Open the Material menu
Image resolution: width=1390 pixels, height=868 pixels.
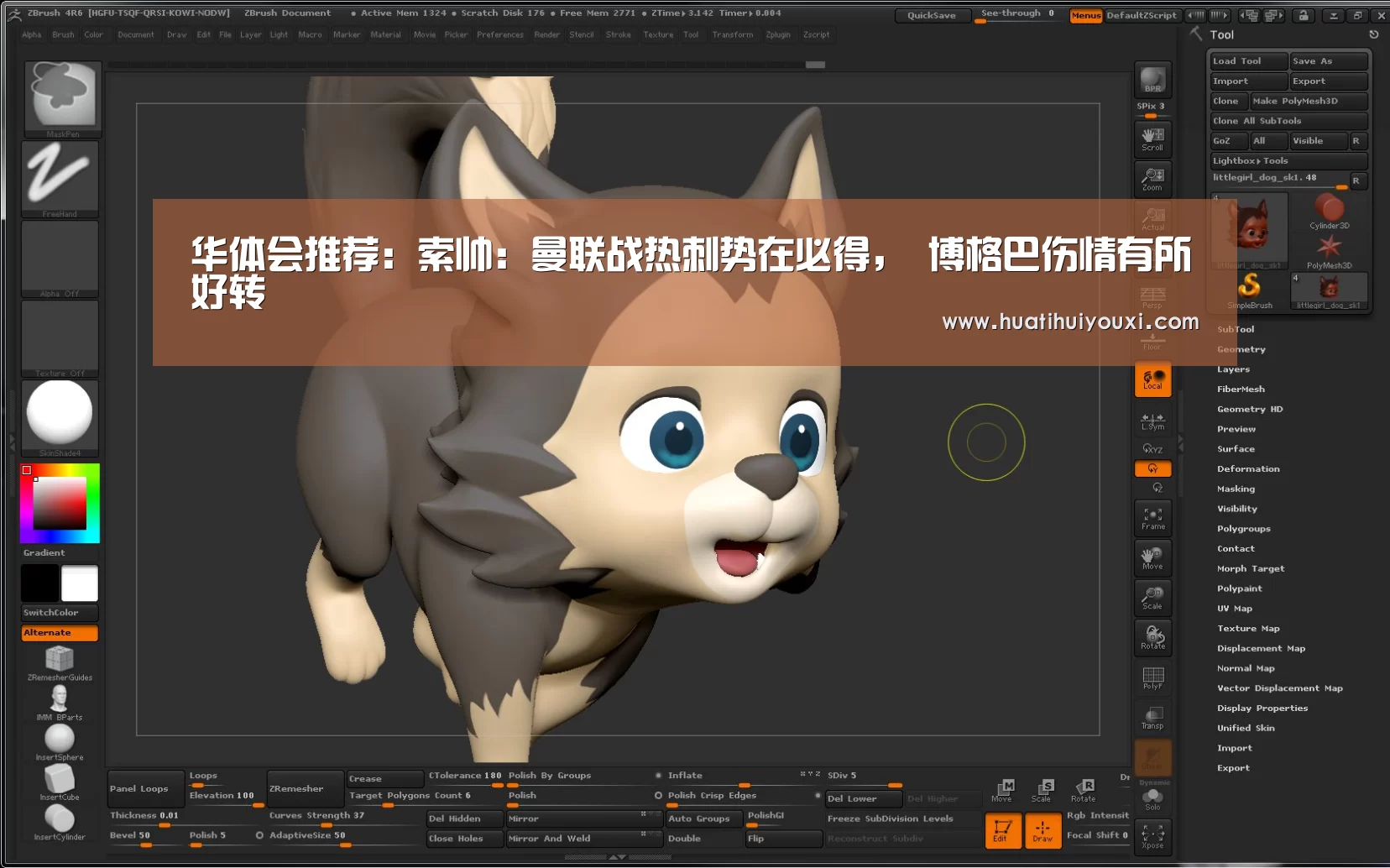coord(385,34)
